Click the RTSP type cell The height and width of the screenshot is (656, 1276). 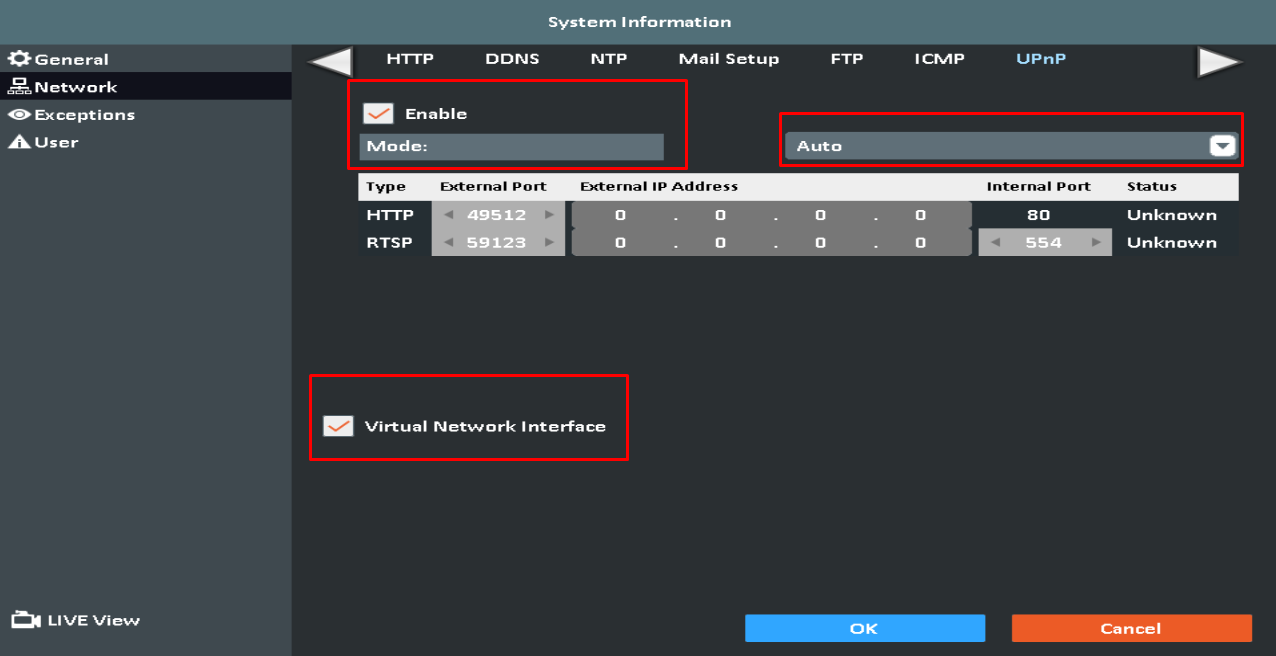(389, 242)
